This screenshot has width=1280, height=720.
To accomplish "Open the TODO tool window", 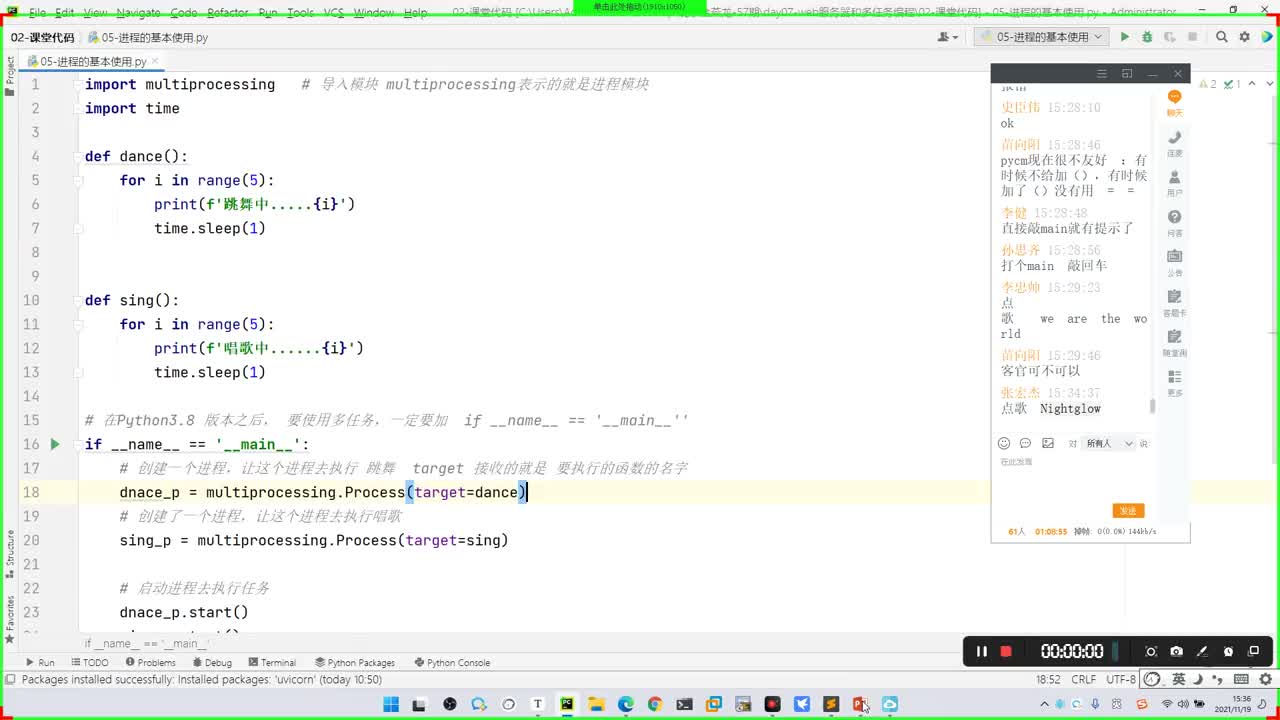I will tap(89, 662).
